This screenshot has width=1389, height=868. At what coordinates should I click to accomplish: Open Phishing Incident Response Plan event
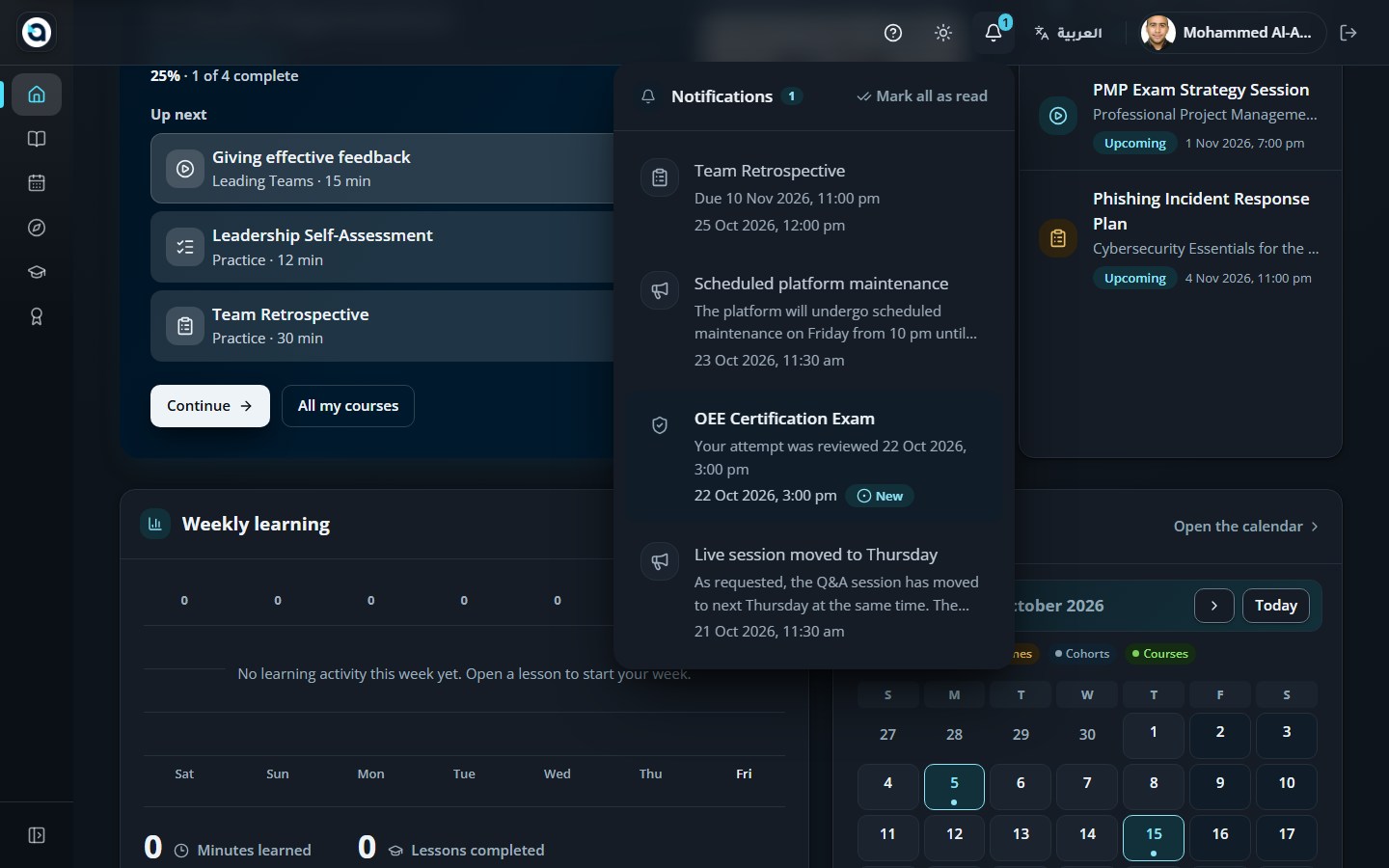point(1181,237)
